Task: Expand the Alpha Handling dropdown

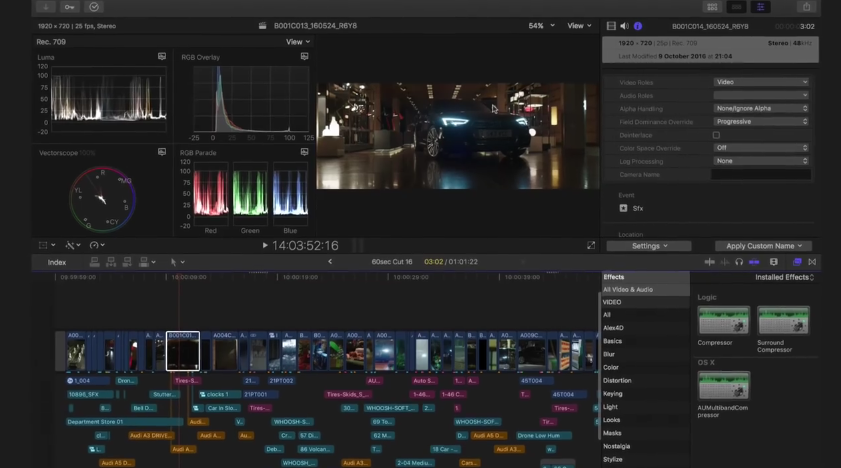Action: [760, 108]
